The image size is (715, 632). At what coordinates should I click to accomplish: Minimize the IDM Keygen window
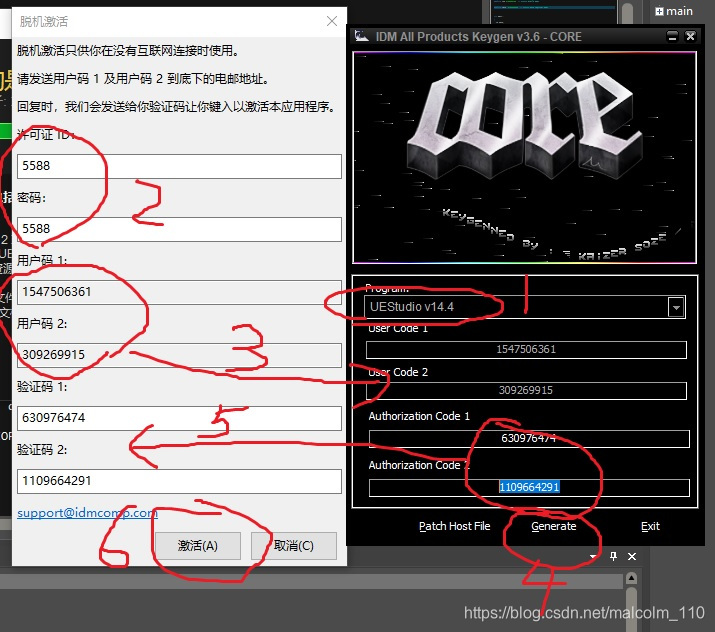tap(672, 36)
